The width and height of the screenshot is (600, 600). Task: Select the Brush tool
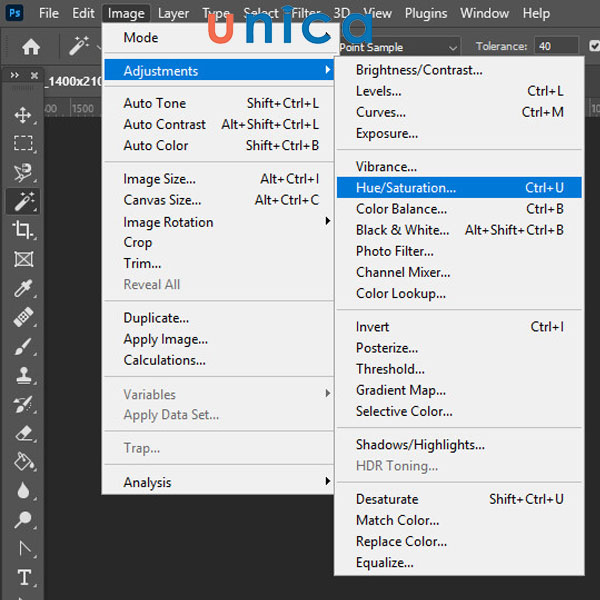pyautogui.click(x=24, y=347)
